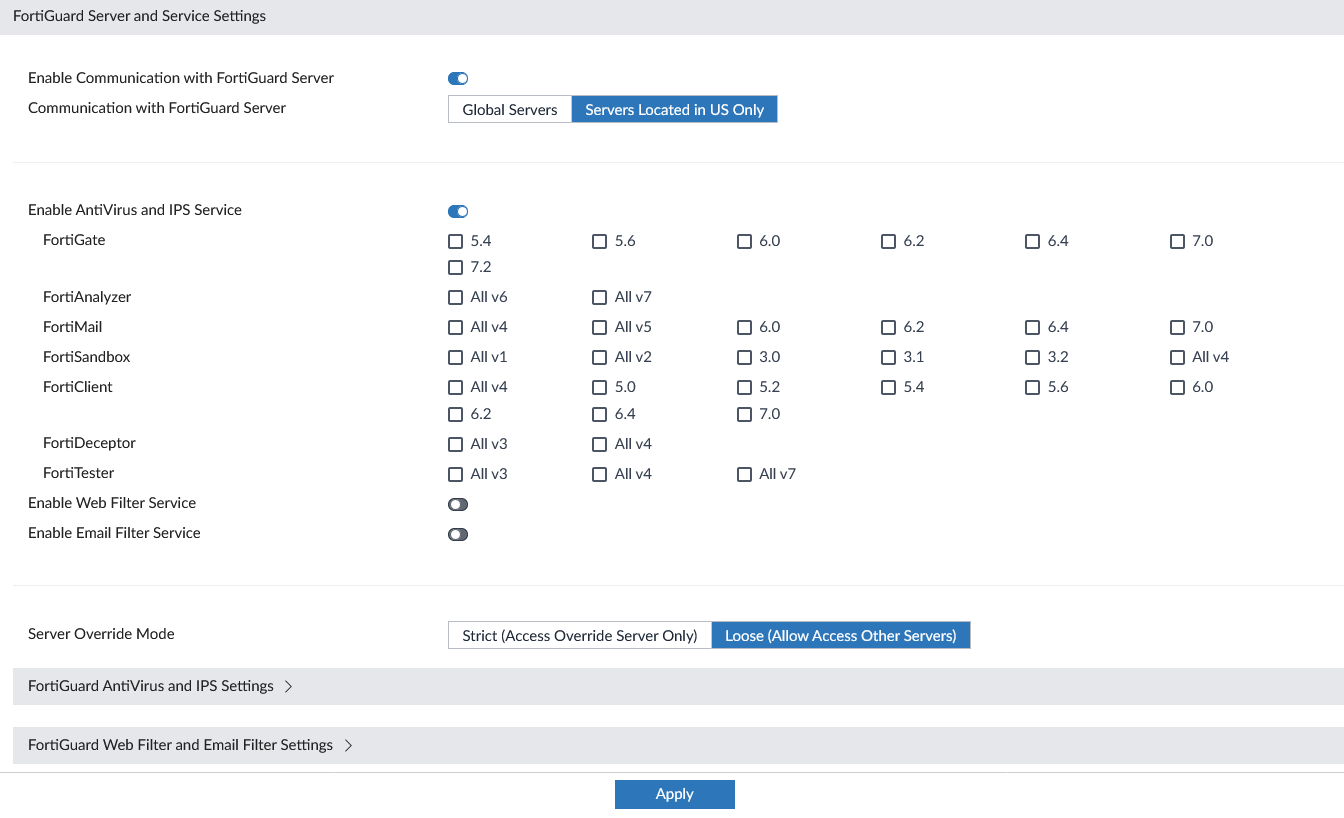
Task: Tick FortiTester All v7 checkbox
Action: point(744,475)
